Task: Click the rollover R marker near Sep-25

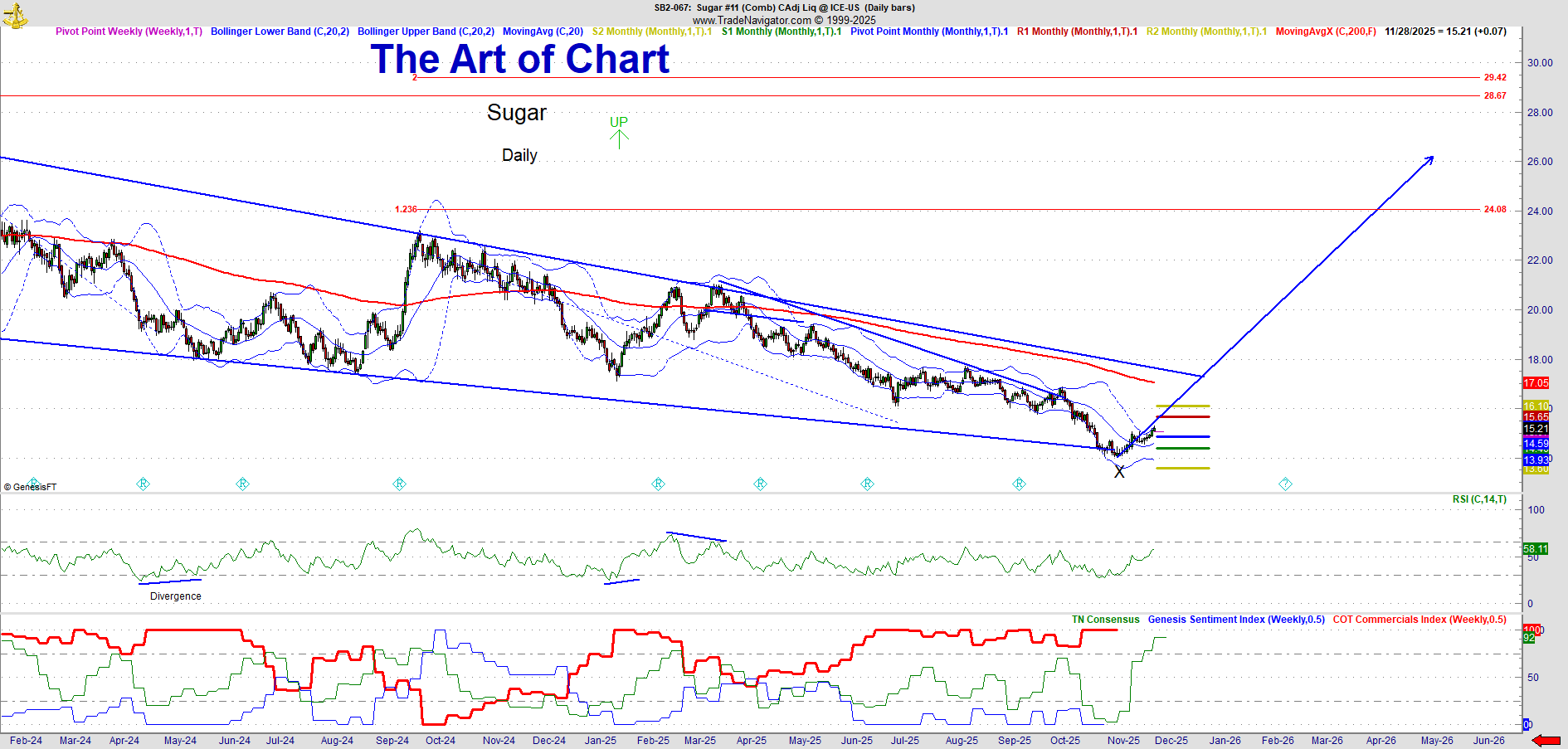Action: [1019, 484]
